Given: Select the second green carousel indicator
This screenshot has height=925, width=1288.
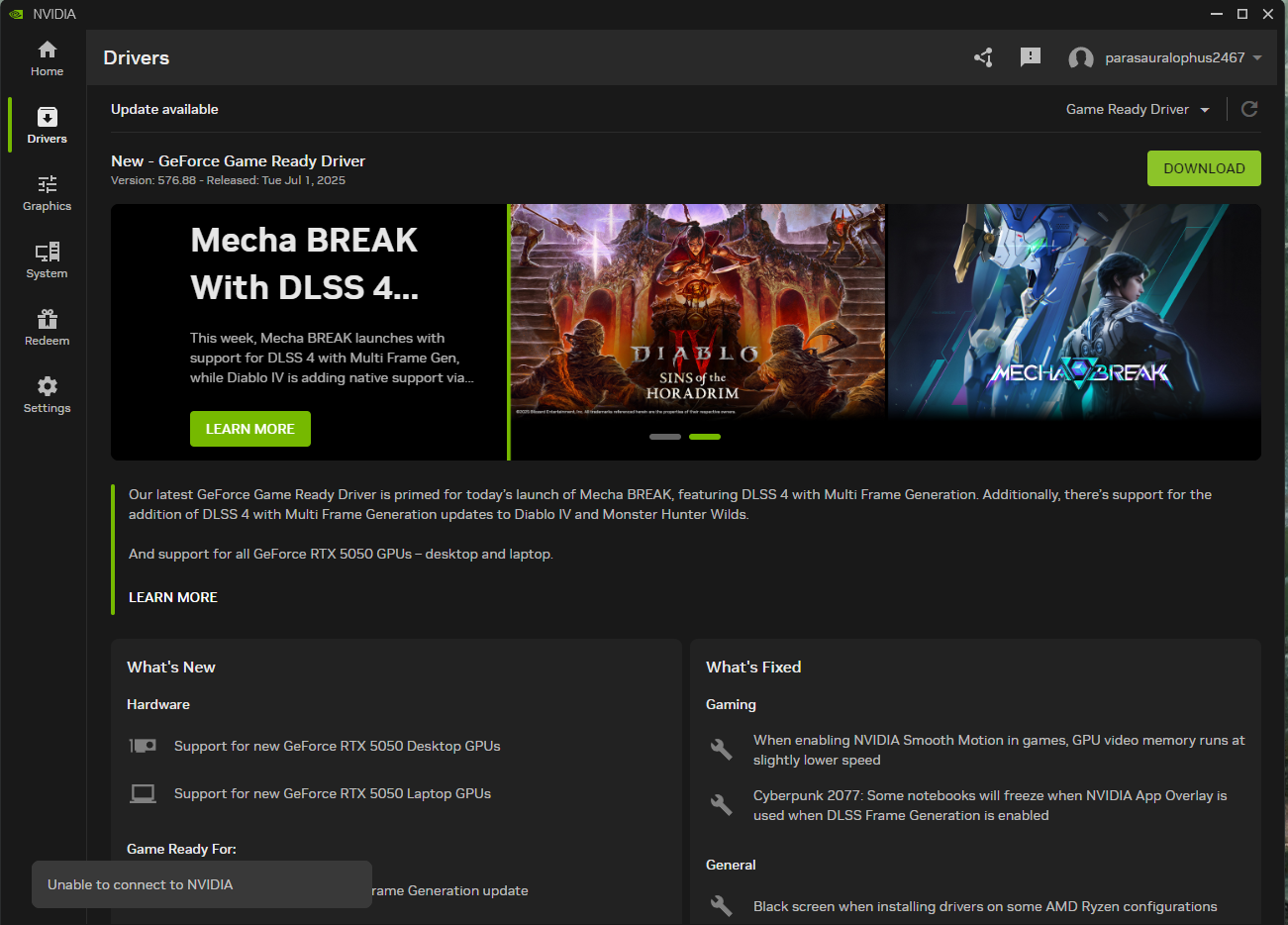Looking at the screenshot, I should (705, 437).
